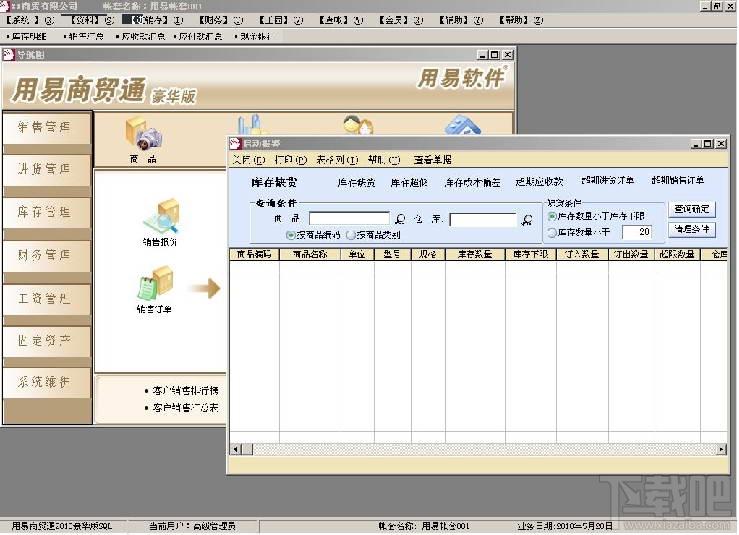The width and height of the screenshot is (739, 535).
Task: Click the 查询确定 button
Action: tap(692, 209)
